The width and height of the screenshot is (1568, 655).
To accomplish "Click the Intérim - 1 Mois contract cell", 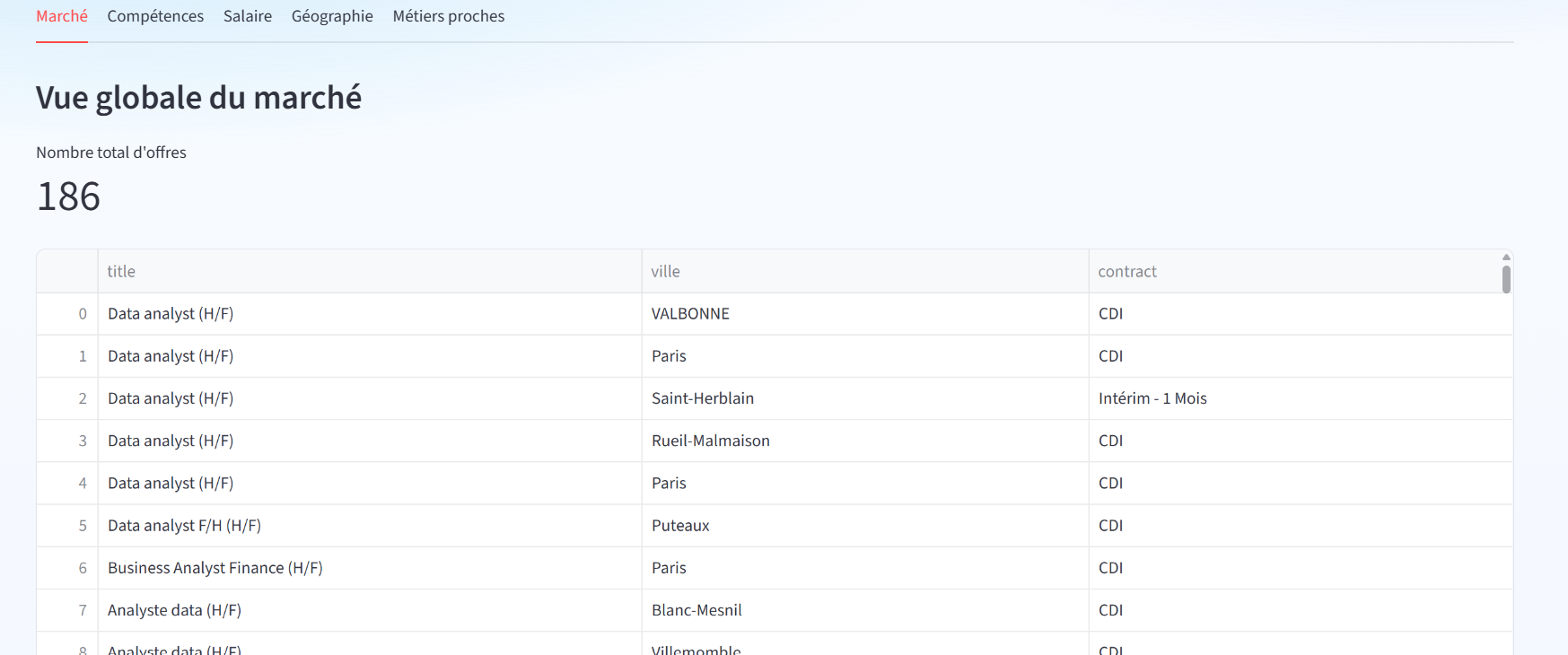I will [x=1152, y=398].
